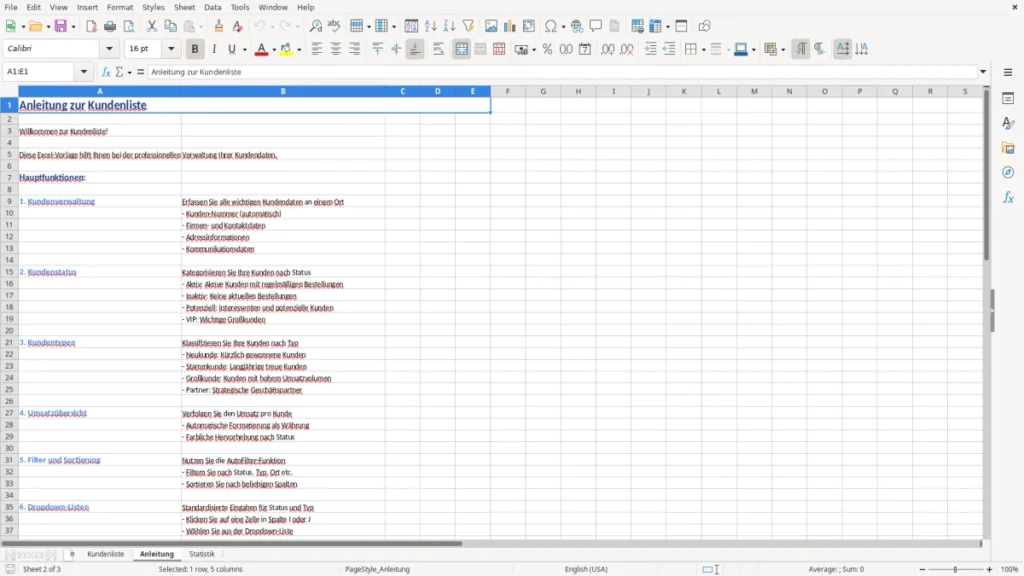Switch to the Statistik sheet tab
This screenshot has width=1024, height=576.
[202, 554]
